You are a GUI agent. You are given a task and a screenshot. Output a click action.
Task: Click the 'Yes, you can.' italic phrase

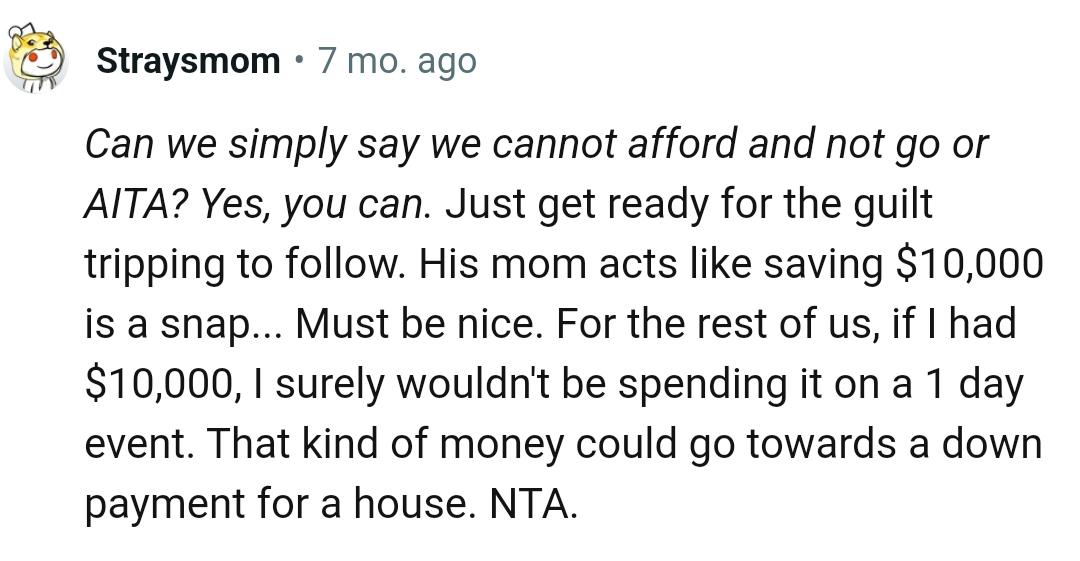[x=315, y=206]
